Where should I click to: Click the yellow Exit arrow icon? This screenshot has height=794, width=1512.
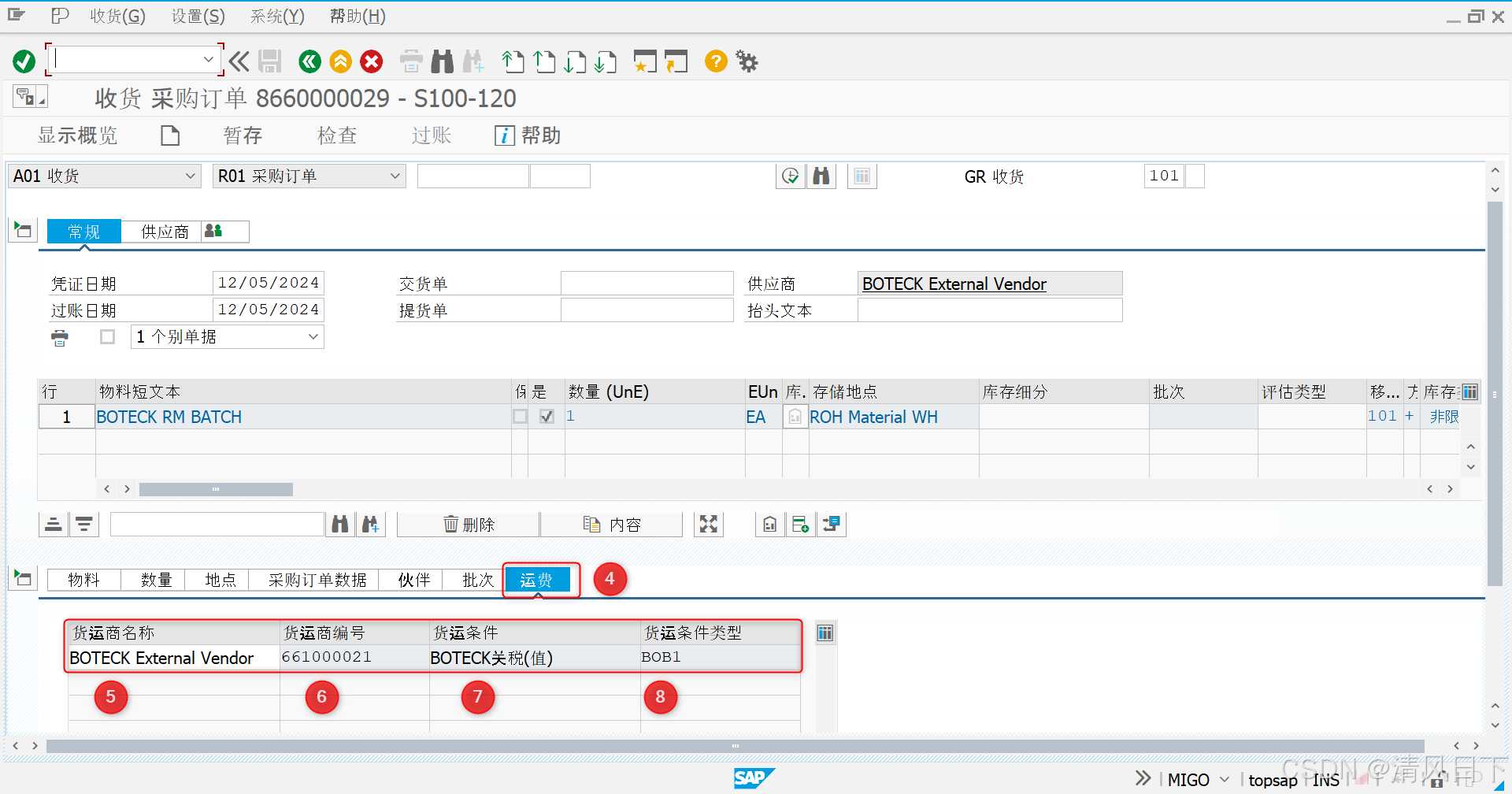tap(341, 61)
